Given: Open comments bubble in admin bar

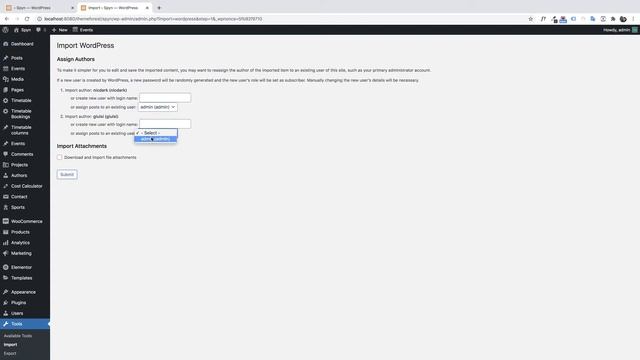Looking at the screenshot, I should coord(41,30).
